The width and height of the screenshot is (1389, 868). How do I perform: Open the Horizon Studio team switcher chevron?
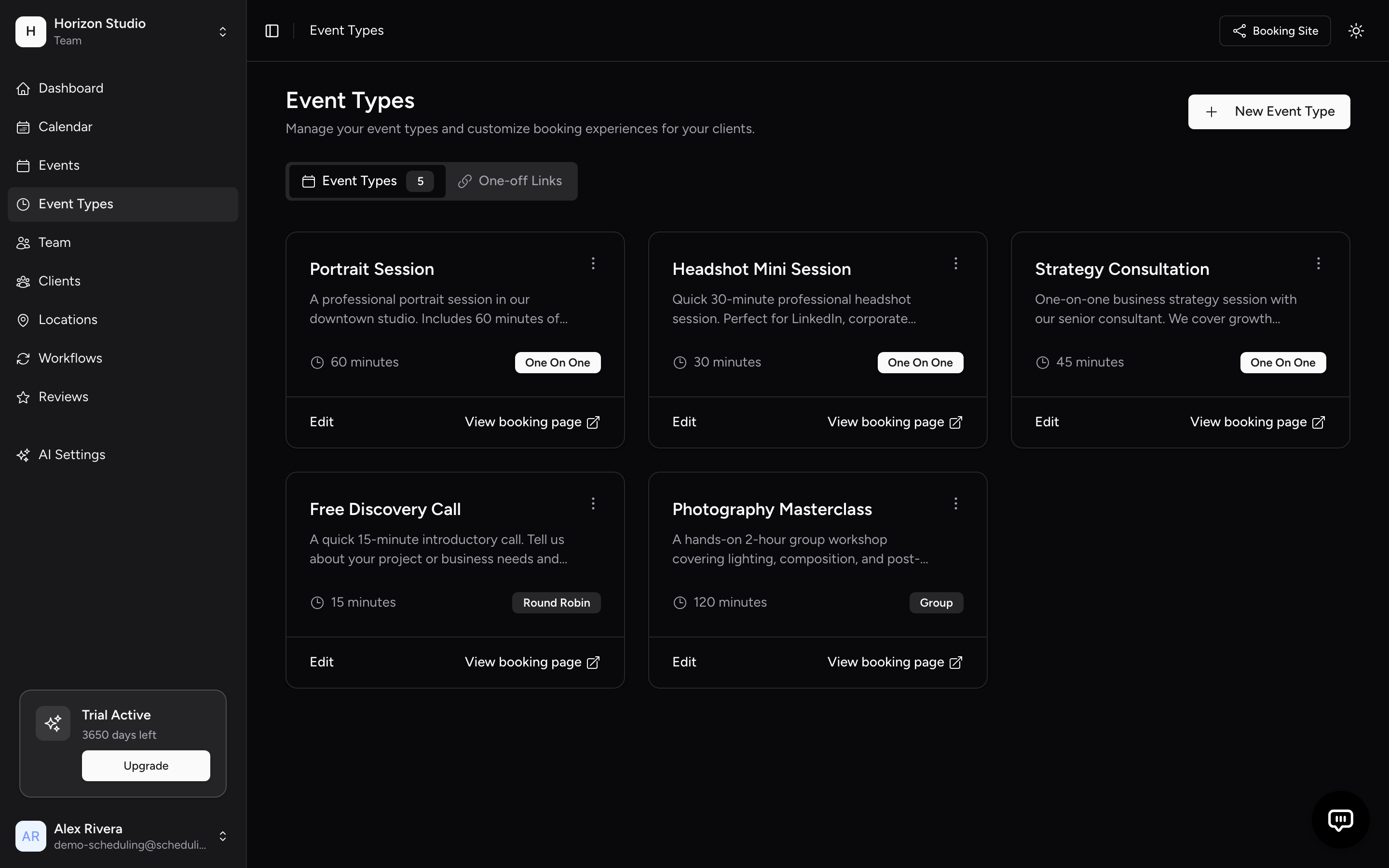point(223,31)
